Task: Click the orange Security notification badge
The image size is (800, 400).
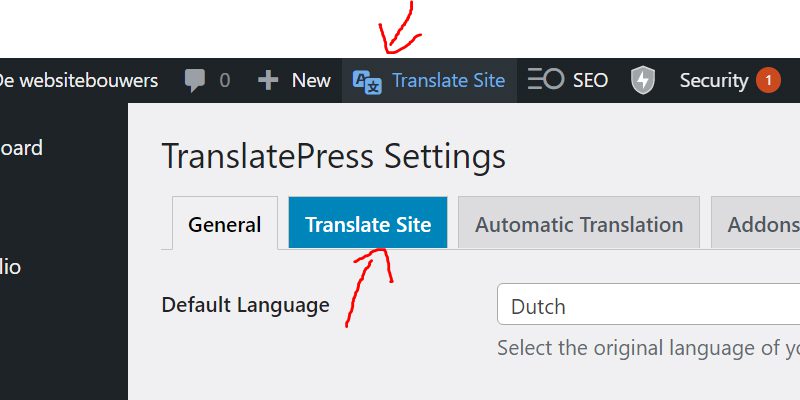Action: (768, 81)
